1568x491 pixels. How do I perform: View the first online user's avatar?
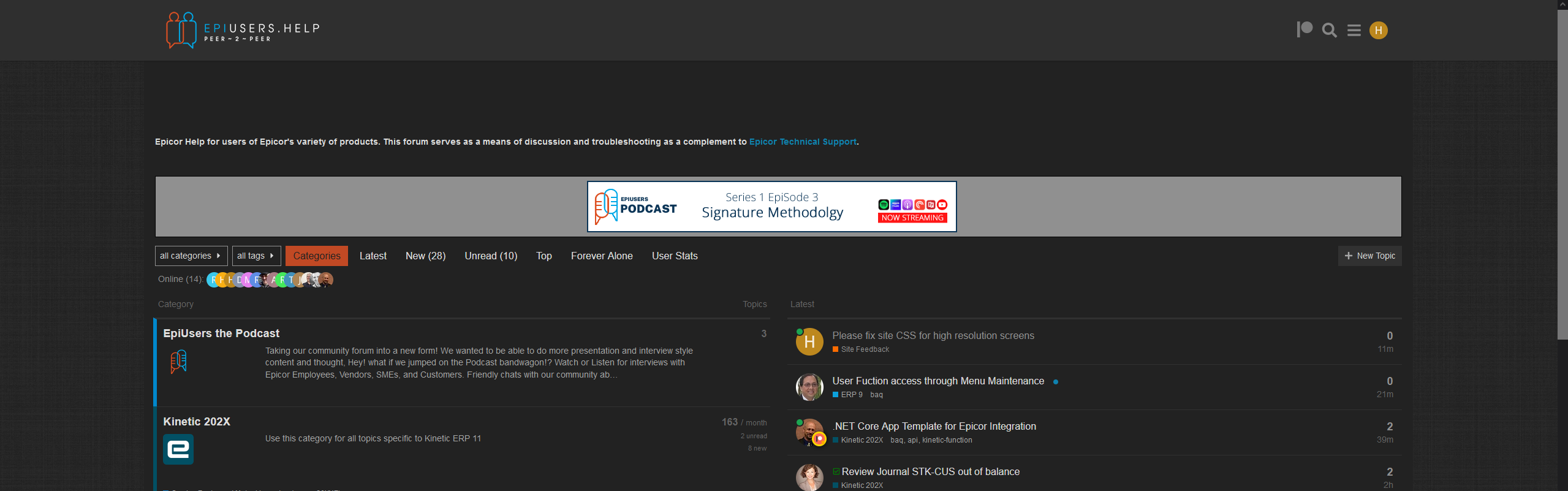point(213,280)
